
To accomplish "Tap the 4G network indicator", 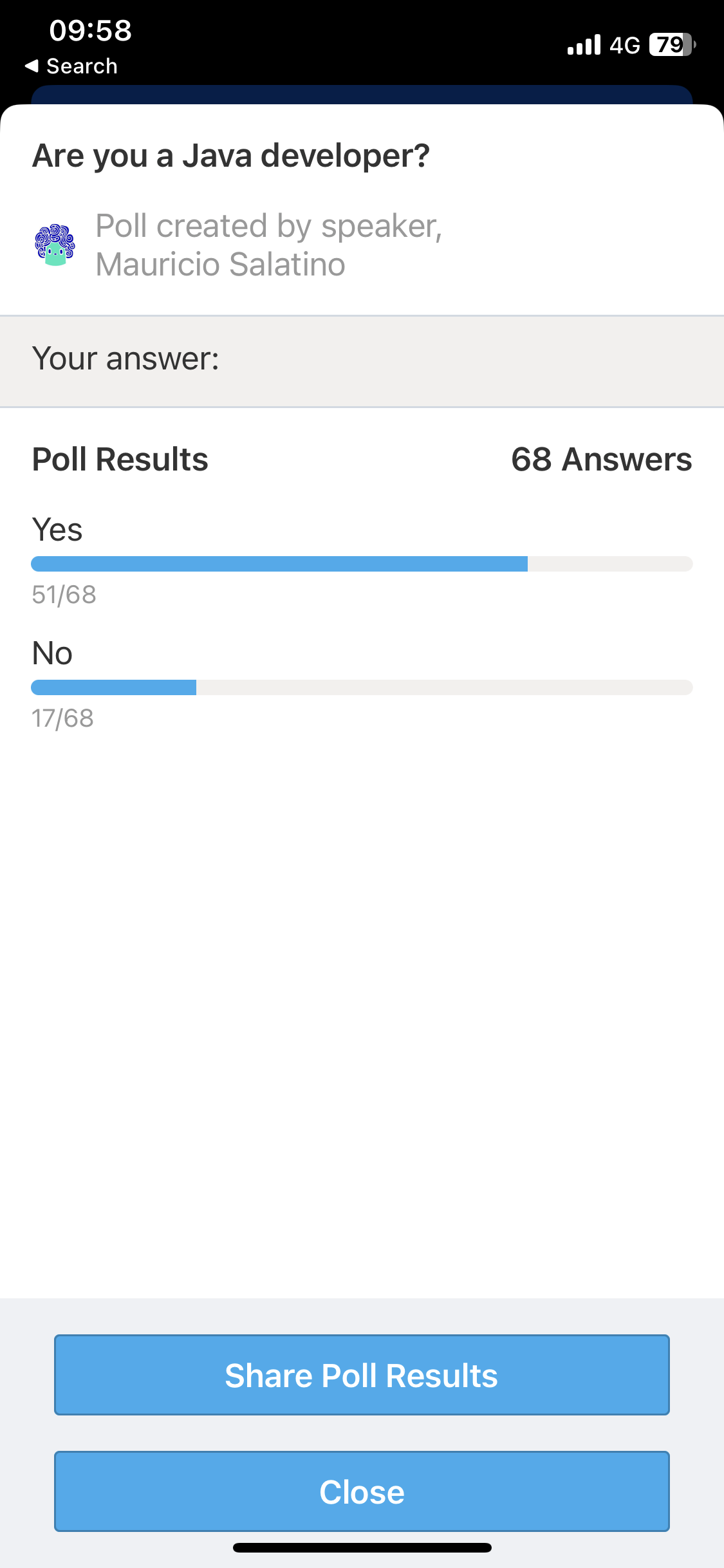I will pos(625,45).
